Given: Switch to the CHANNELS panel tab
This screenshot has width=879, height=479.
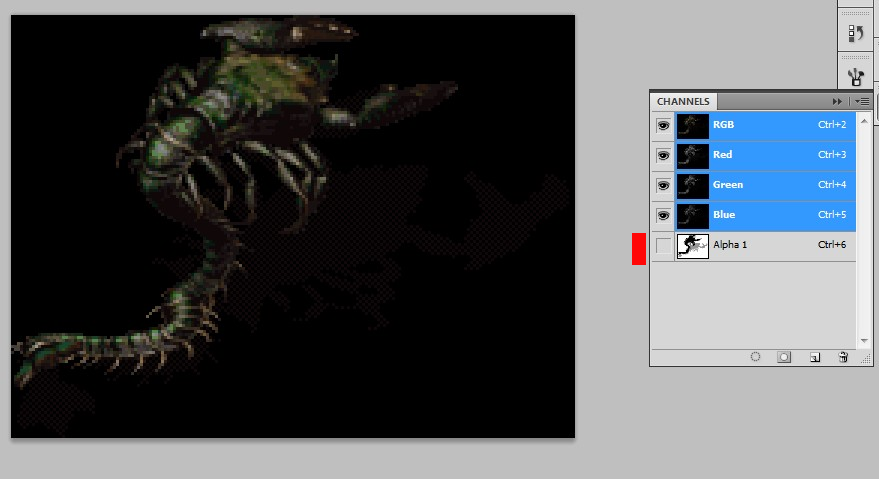Looking at the screenshot, I should [683, 102].
